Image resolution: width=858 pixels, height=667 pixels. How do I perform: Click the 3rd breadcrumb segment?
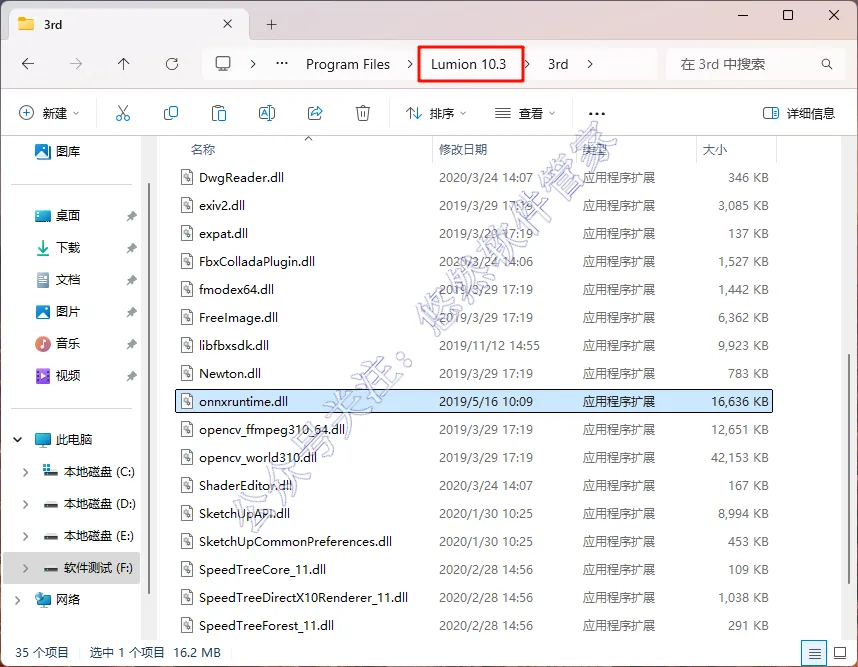tap(558, 64)
